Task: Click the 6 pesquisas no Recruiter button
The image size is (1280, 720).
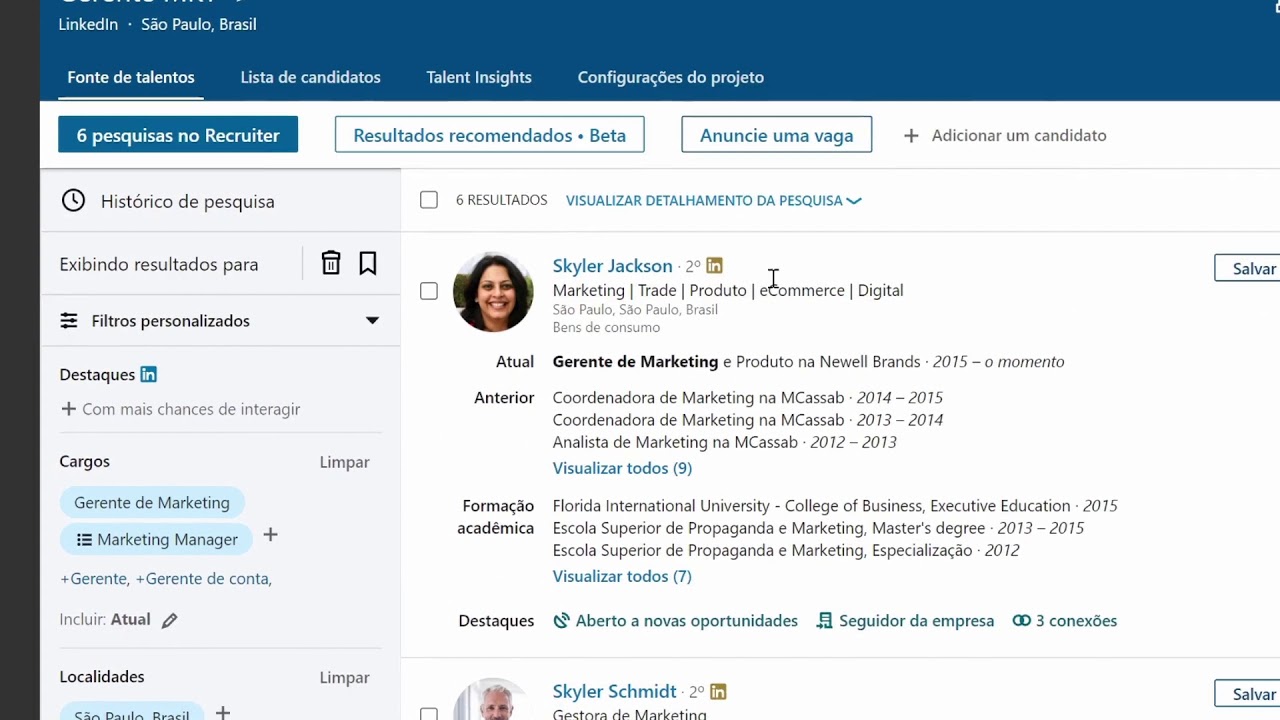Action: 178,135
